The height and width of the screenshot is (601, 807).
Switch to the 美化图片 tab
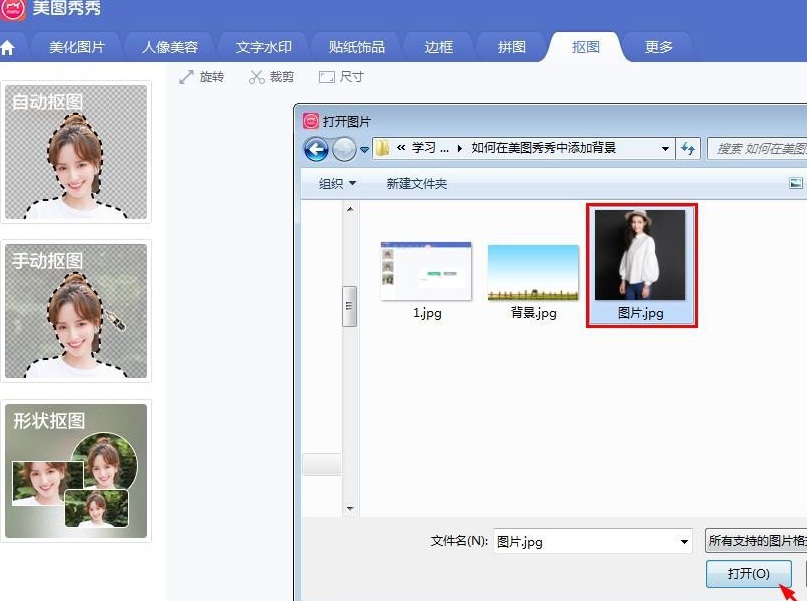(x=83, y=47)
